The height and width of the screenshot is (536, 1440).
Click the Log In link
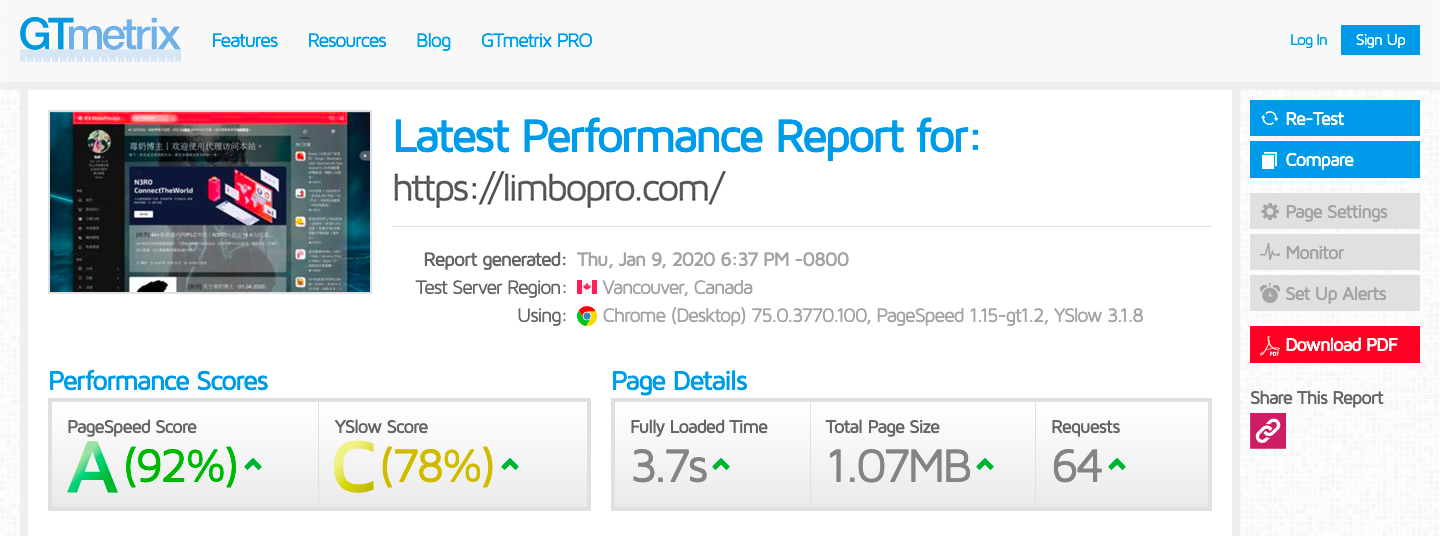point(1308,40)
